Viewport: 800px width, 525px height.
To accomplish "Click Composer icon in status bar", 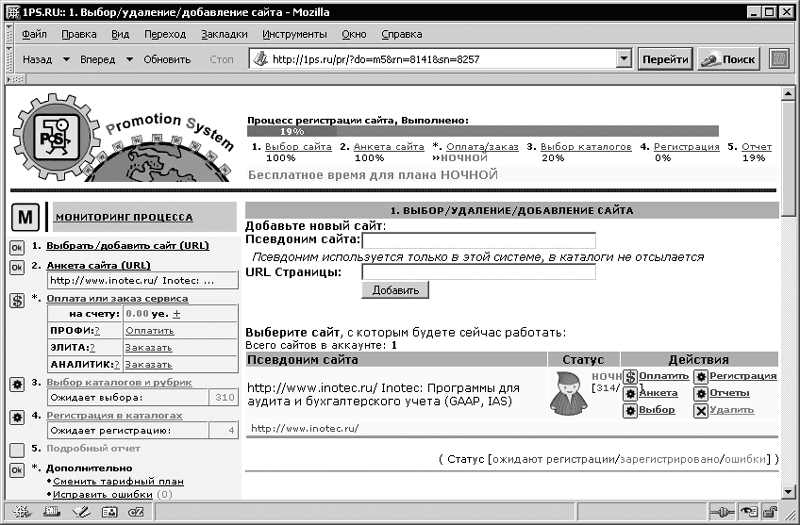I will click(81, 512).
